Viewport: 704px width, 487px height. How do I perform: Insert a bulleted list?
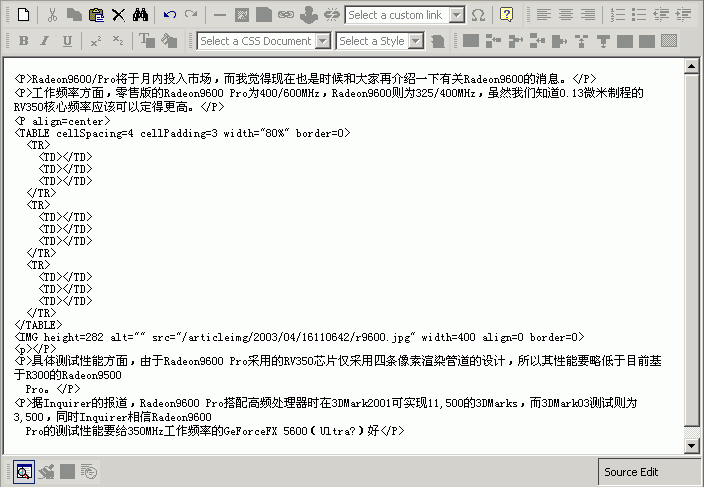click(639, 15)
